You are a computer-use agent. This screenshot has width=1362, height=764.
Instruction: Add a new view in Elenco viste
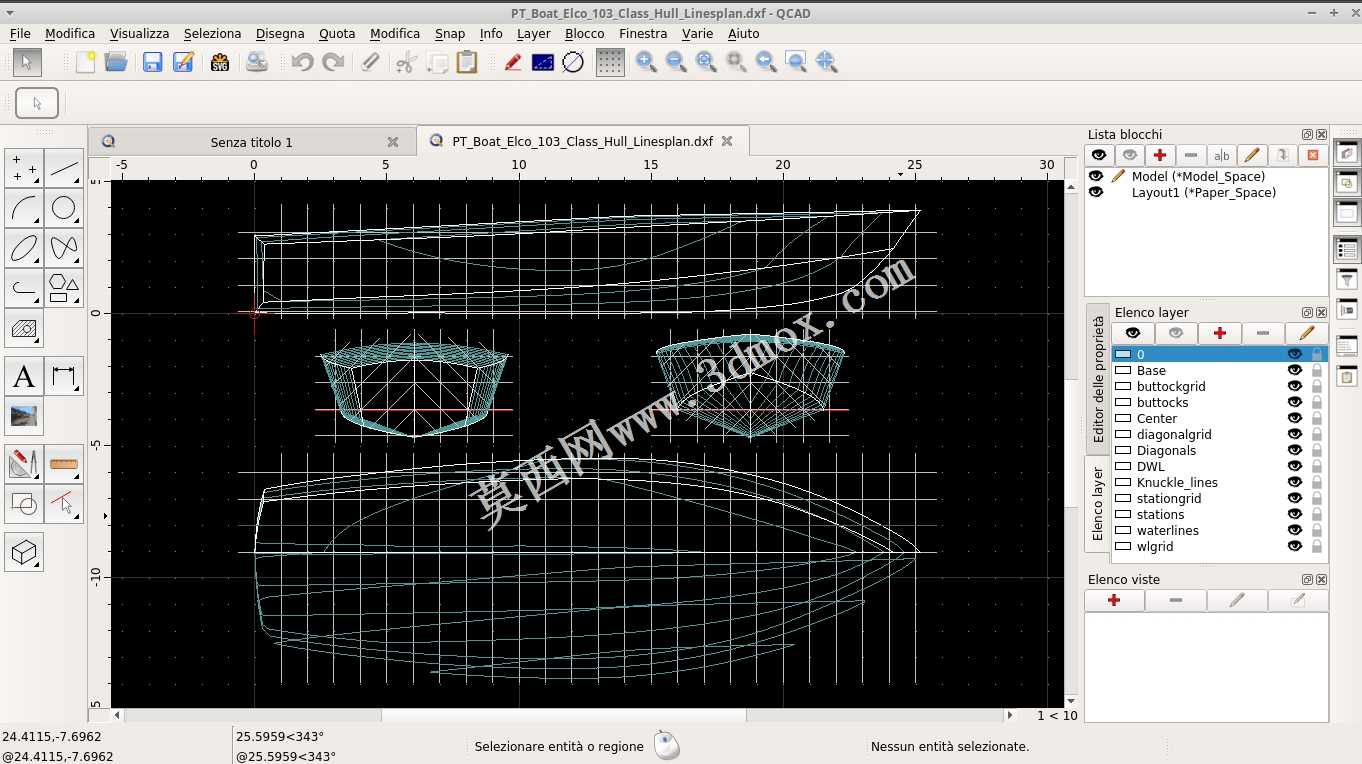point(1114,600)
